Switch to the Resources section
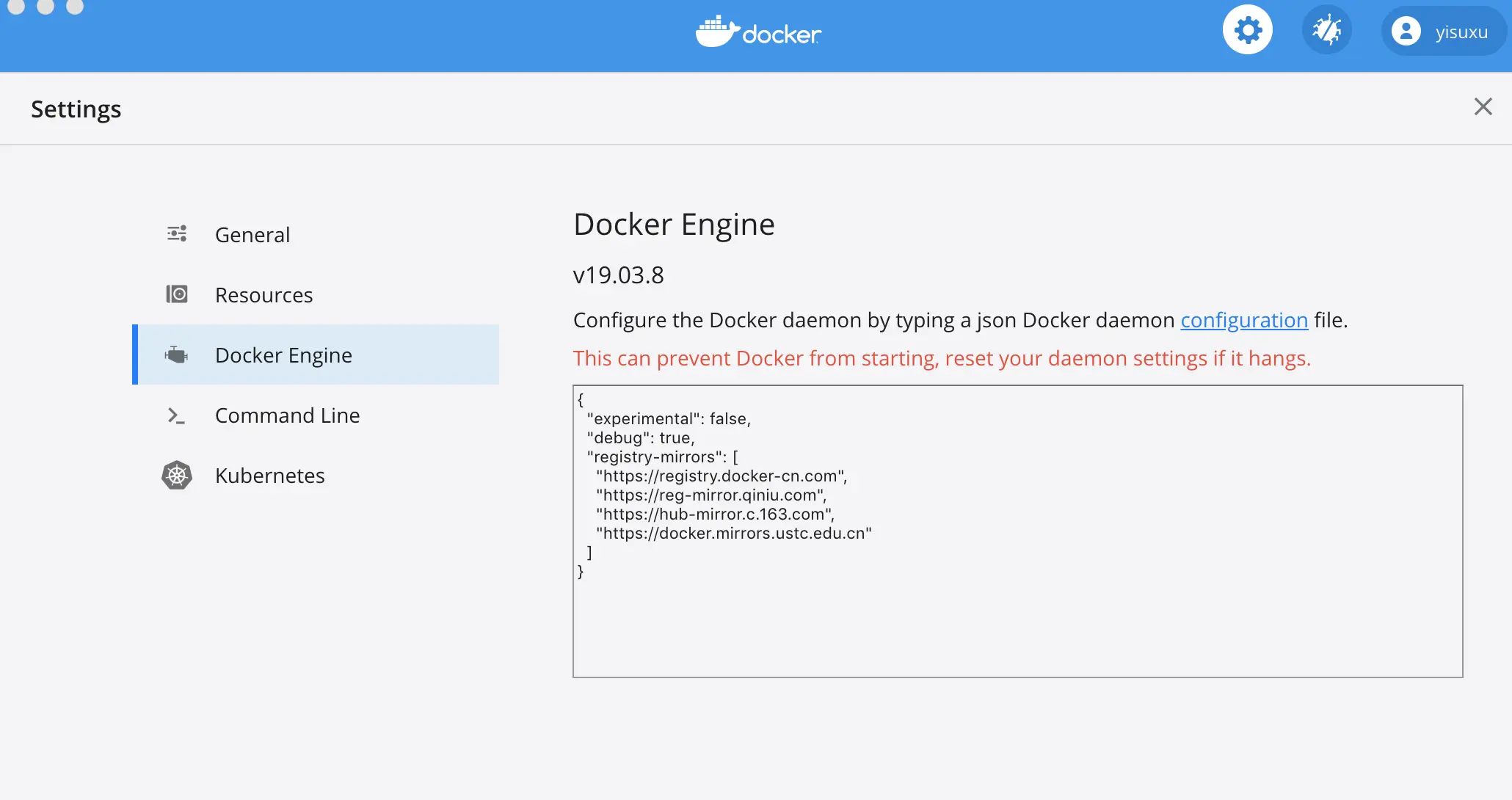Screen dimensions: 1512x800 [x=263, y=295]
